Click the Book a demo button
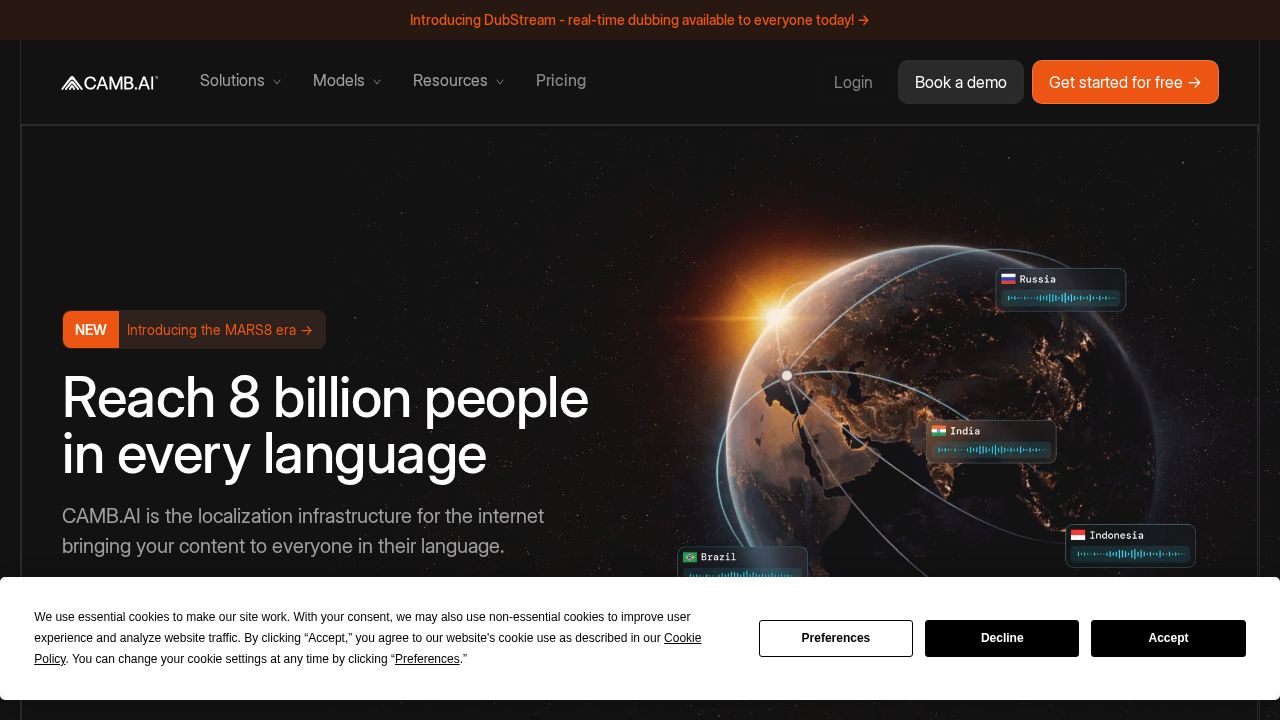 click(x=961, y=82)
